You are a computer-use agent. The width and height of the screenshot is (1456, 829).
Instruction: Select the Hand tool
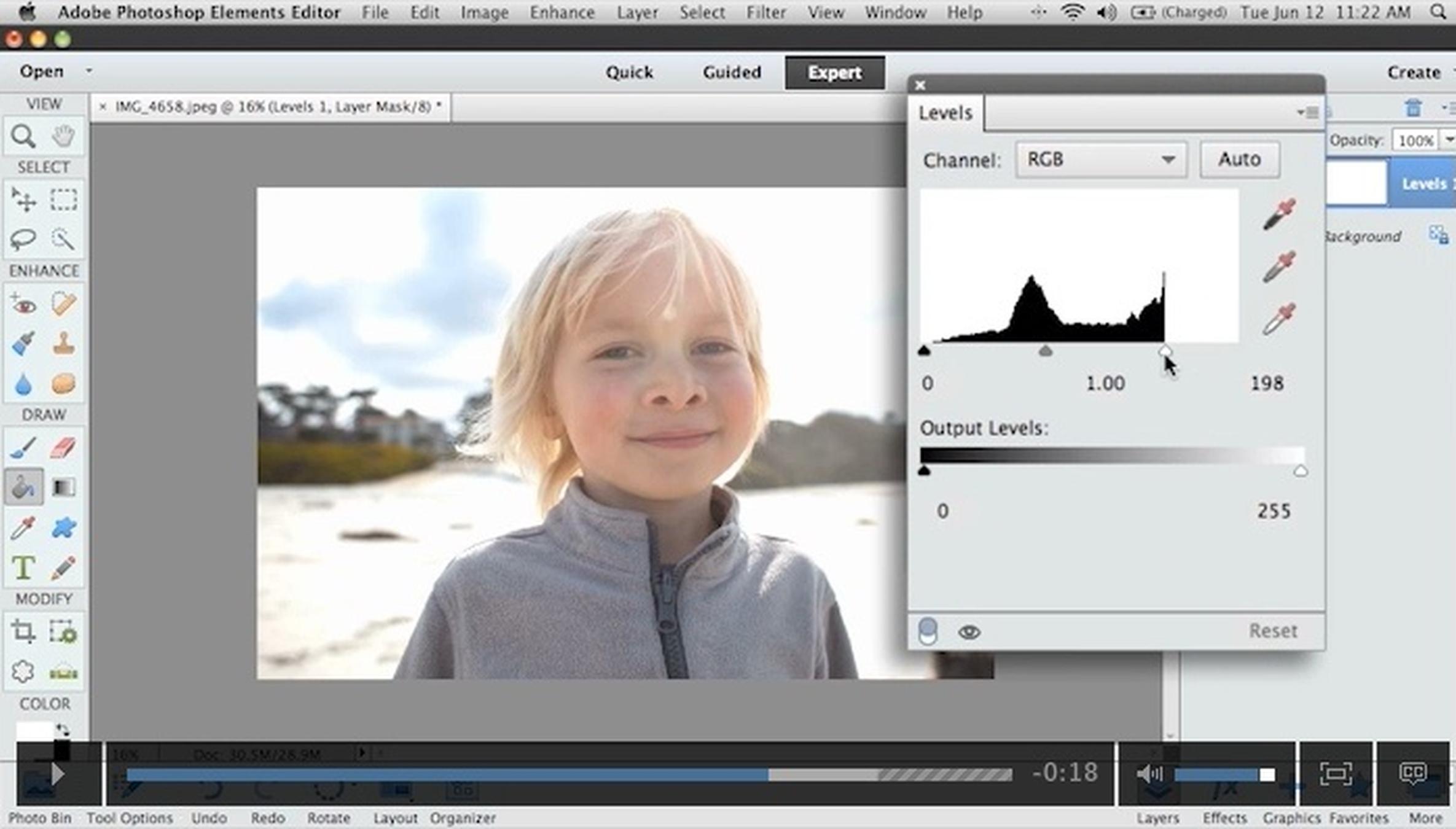pyautogui.click(x=63, y=136)
